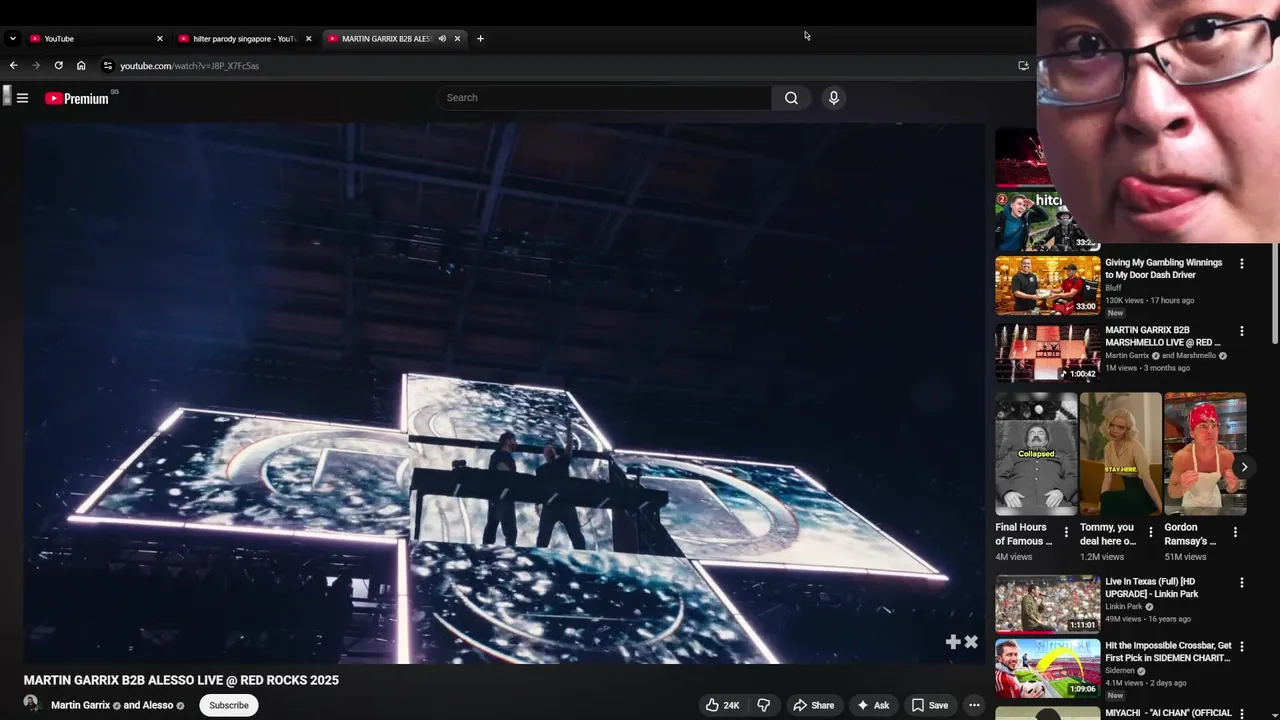Open Linkin Park channel link

(1123, 607)
